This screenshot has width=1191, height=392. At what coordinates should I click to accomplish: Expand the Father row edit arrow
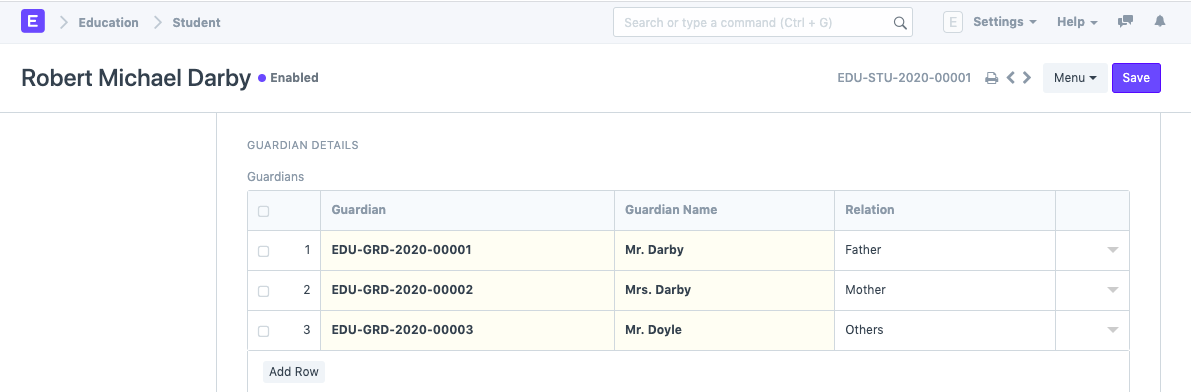click(1113, 250)
